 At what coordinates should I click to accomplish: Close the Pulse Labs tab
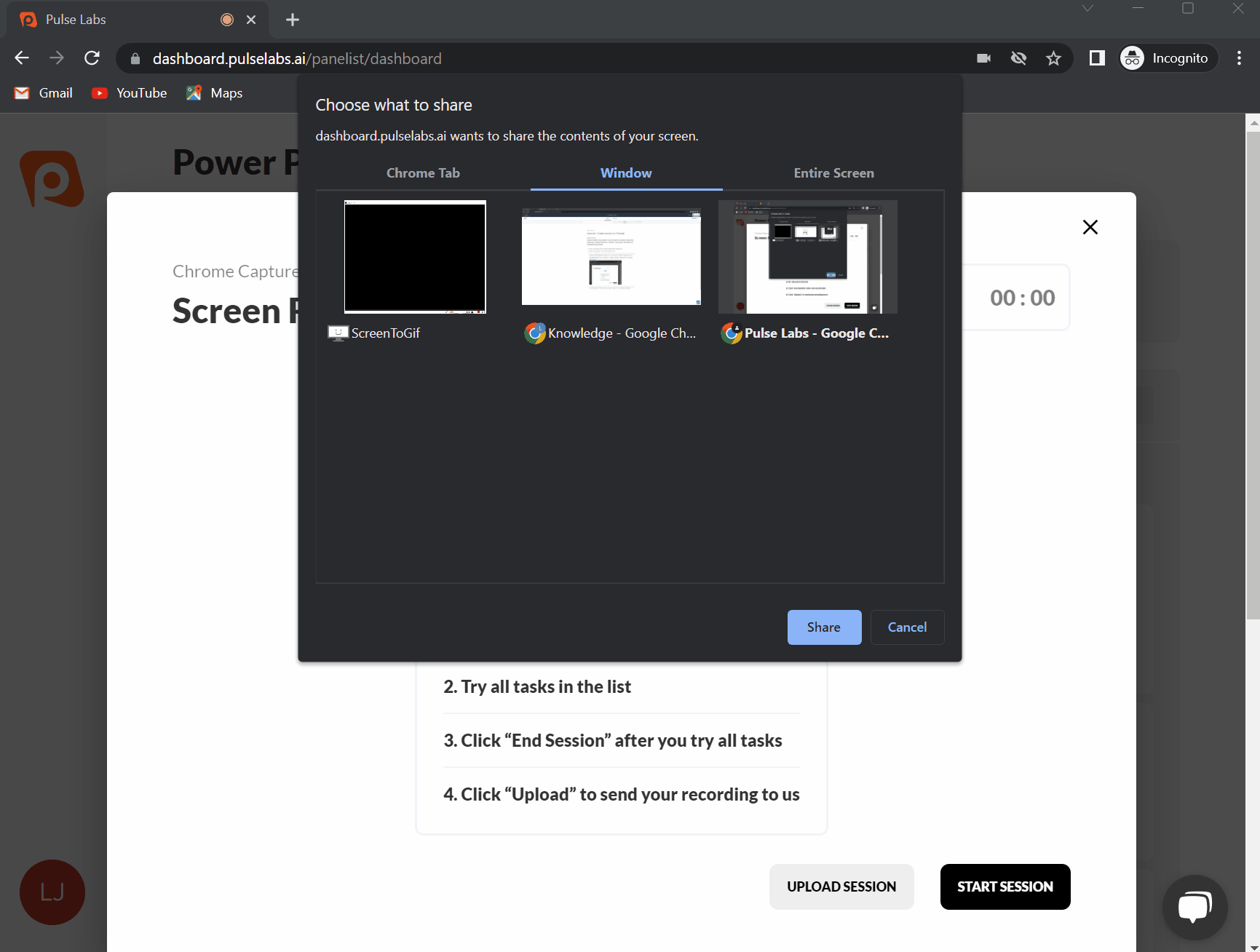point(251,20)
